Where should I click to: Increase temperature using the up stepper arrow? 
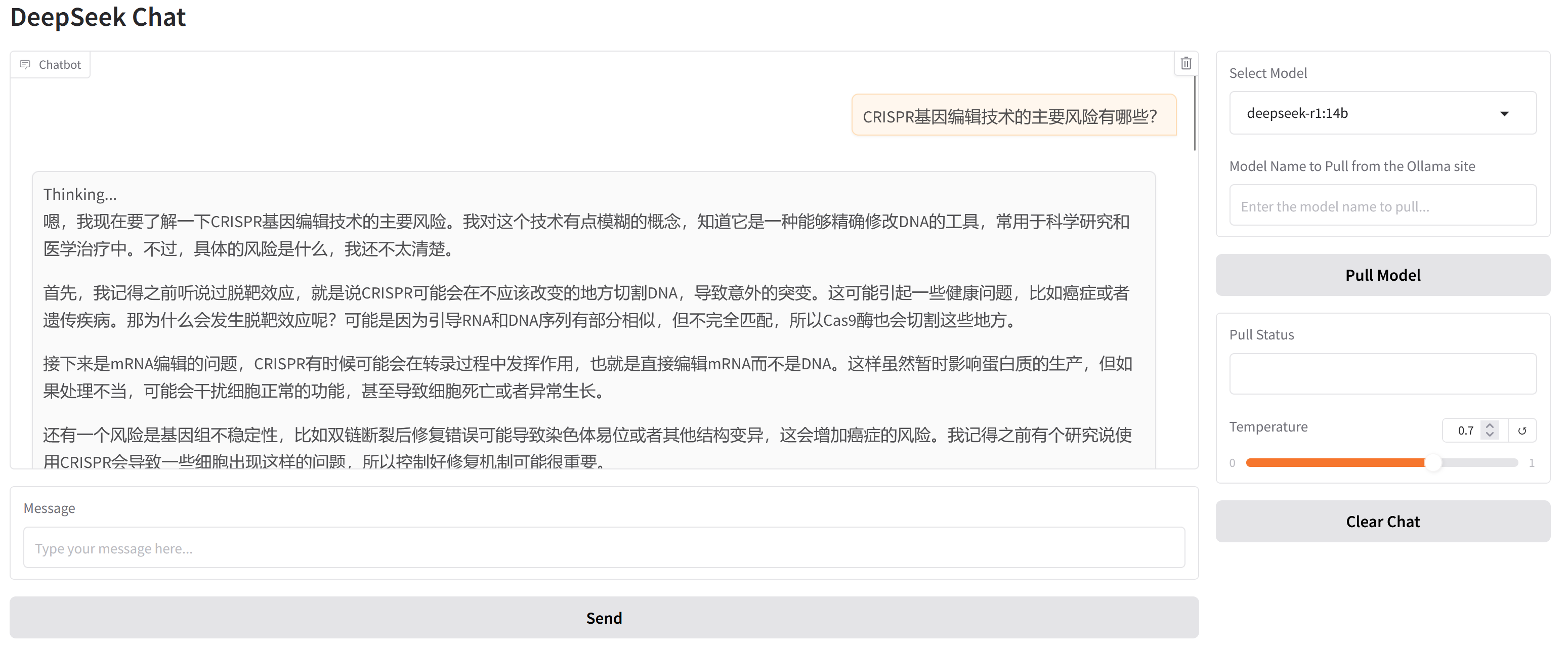tap(1490, 425)
